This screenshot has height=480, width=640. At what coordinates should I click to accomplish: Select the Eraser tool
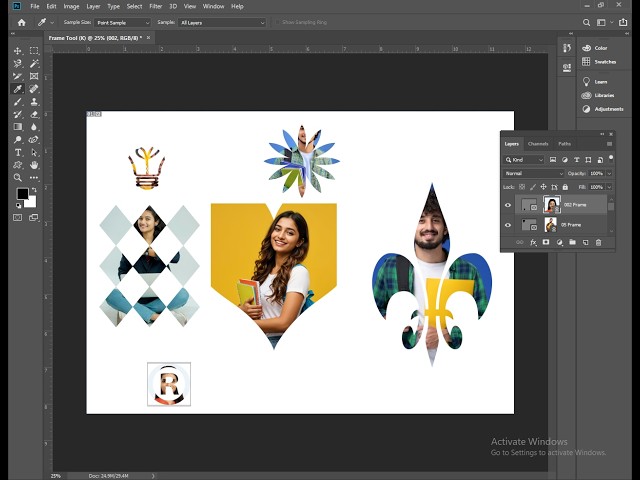tap(34, 114)
